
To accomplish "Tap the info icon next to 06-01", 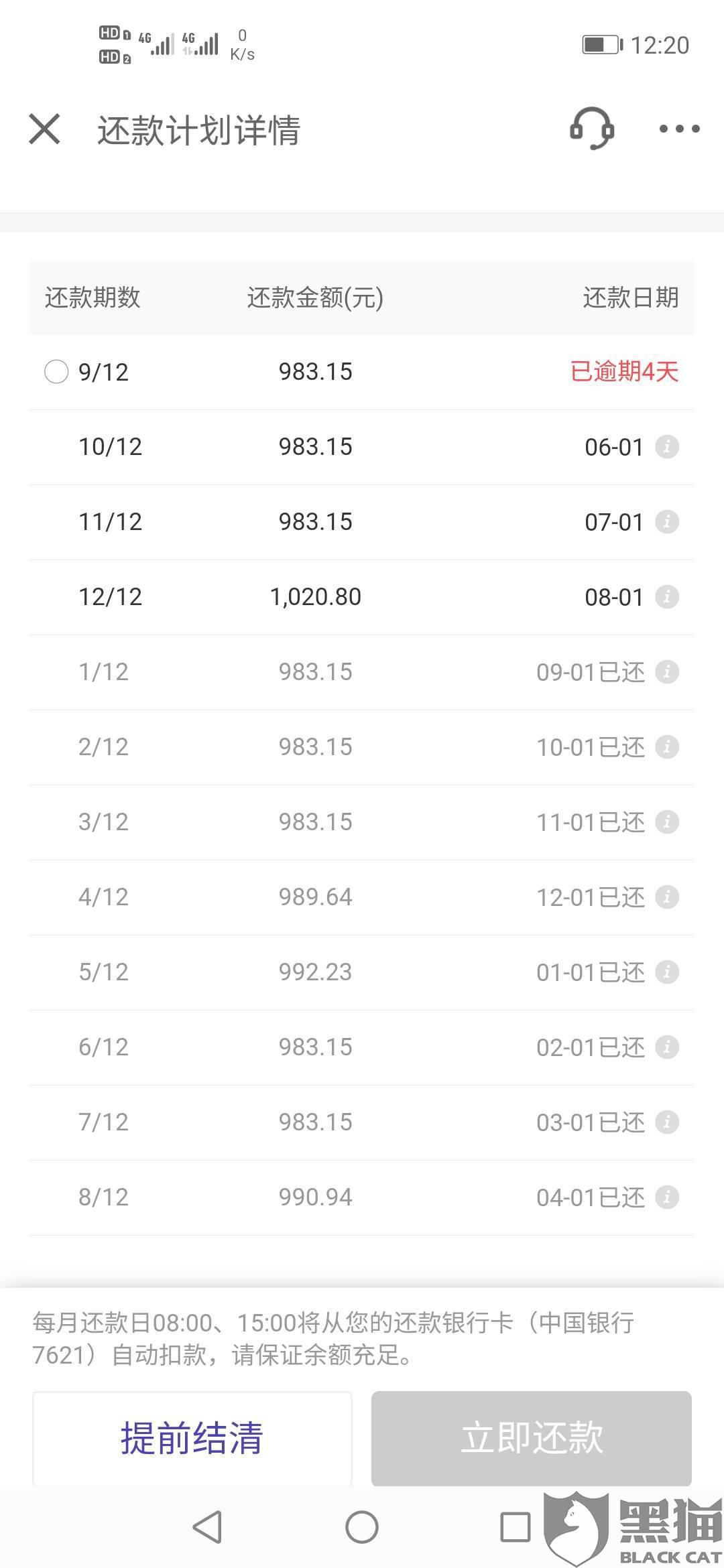I will 666,446.
